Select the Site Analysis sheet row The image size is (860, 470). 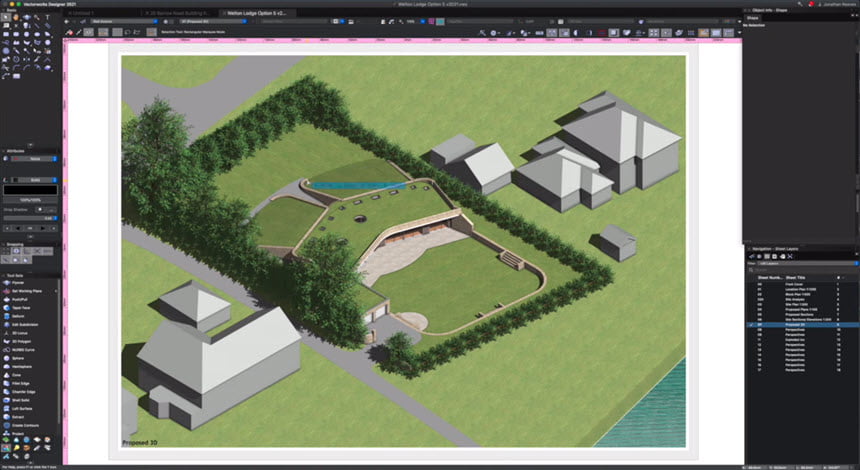point(802,299)
